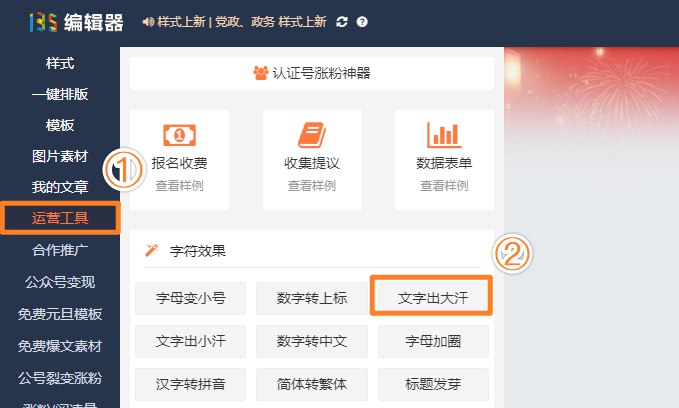Click the 字母变小号 button
Viewport: 679px width, 408px height.
tap(190, 298)
